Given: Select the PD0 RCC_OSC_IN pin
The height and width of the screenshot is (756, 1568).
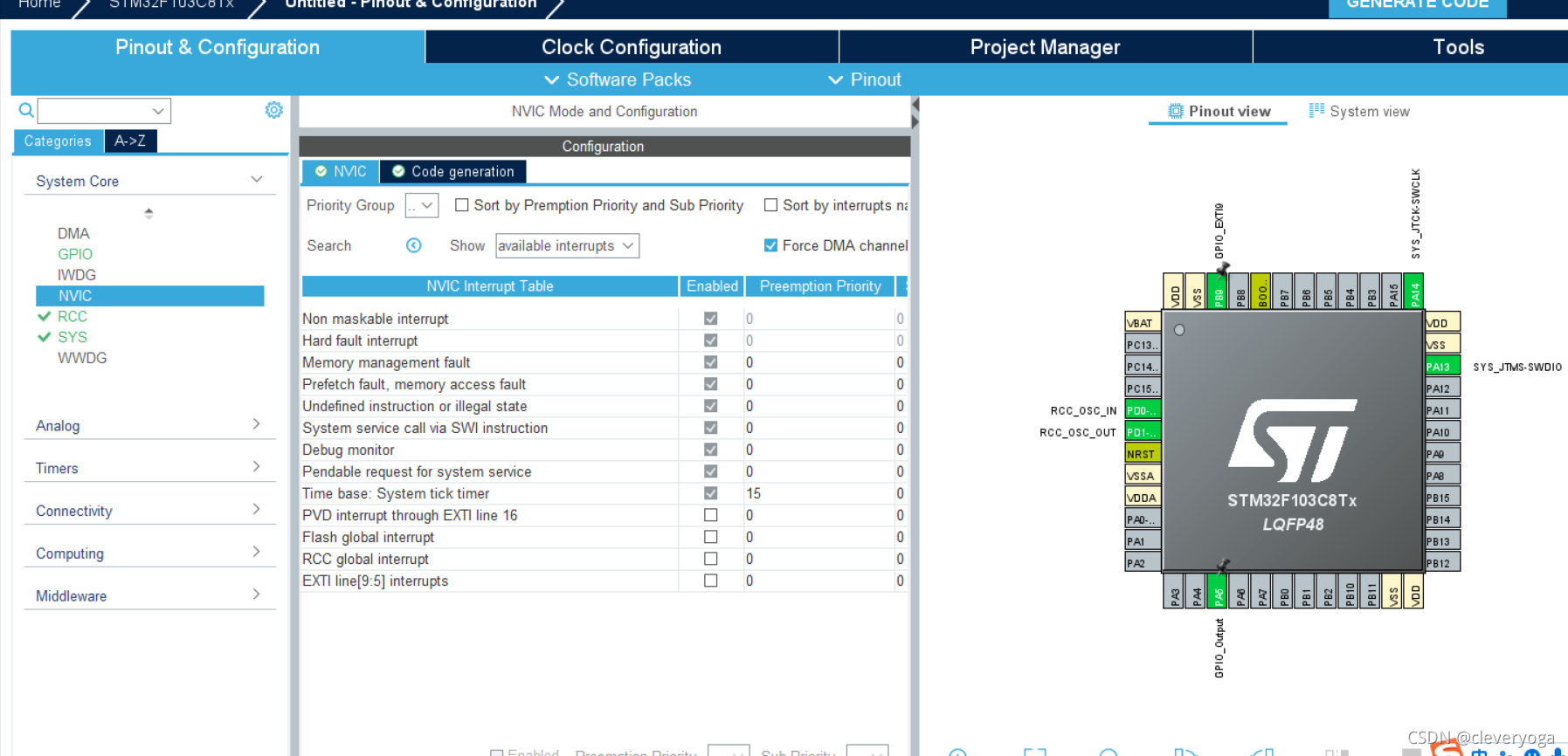Looking at the screenshot, I should tap(1143, 410).
